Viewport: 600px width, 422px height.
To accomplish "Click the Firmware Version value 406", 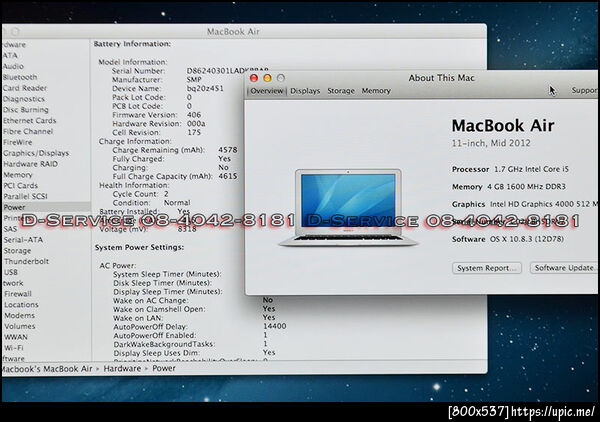I will coord(194,115).
